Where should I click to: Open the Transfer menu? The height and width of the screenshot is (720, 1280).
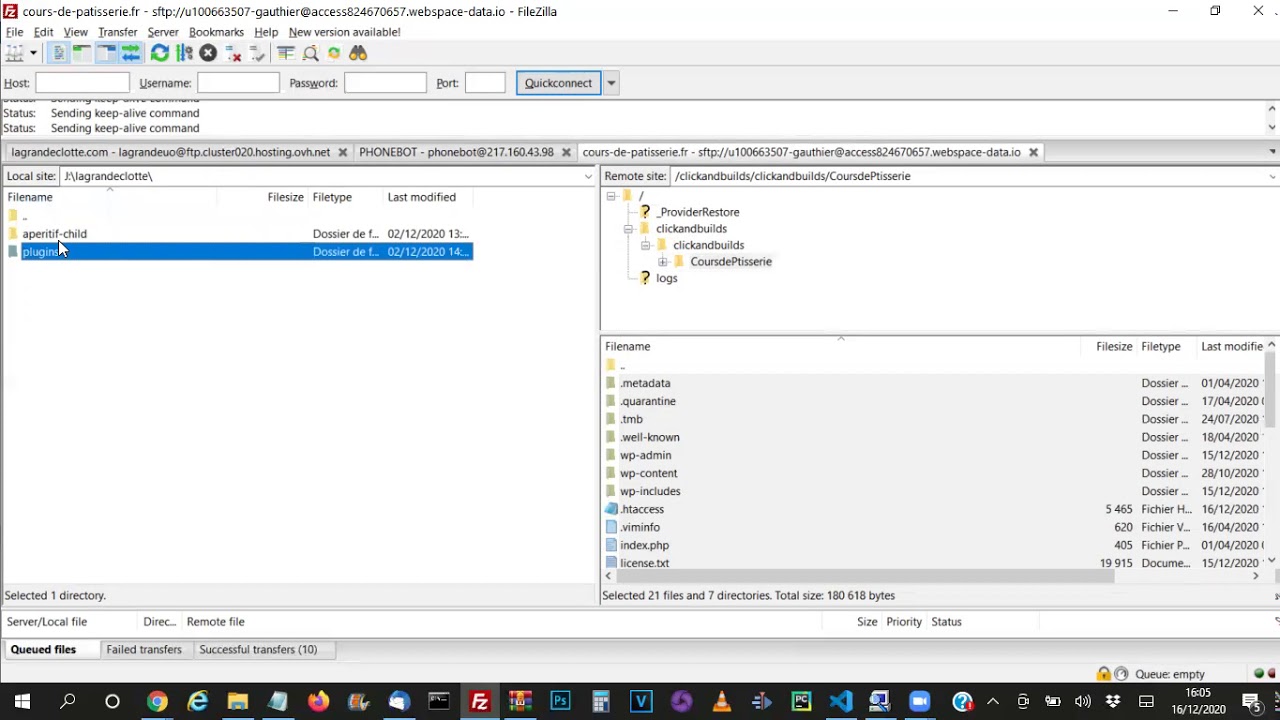(x=118, y=32)
